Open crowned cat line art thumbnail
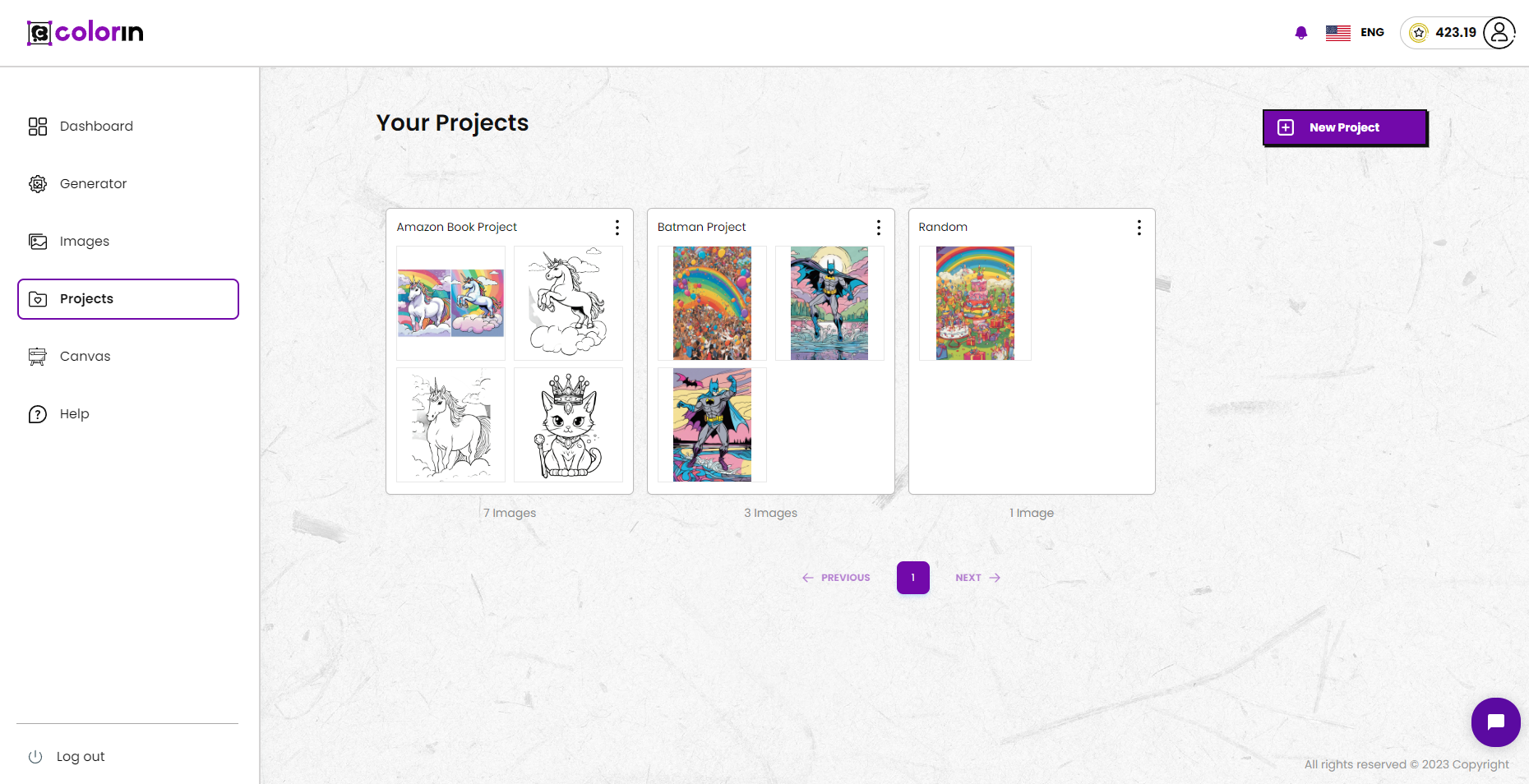 click(x=568, y=425)
